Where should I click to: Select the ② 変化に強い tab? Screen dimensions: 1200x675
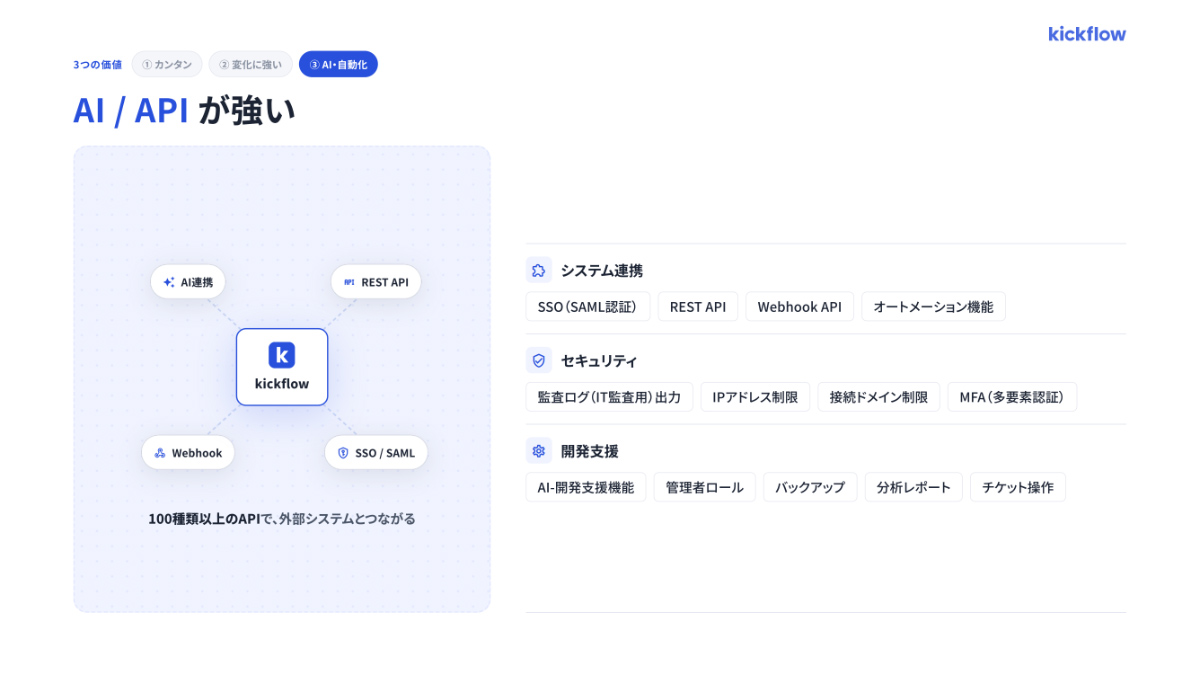pos(251,64)
